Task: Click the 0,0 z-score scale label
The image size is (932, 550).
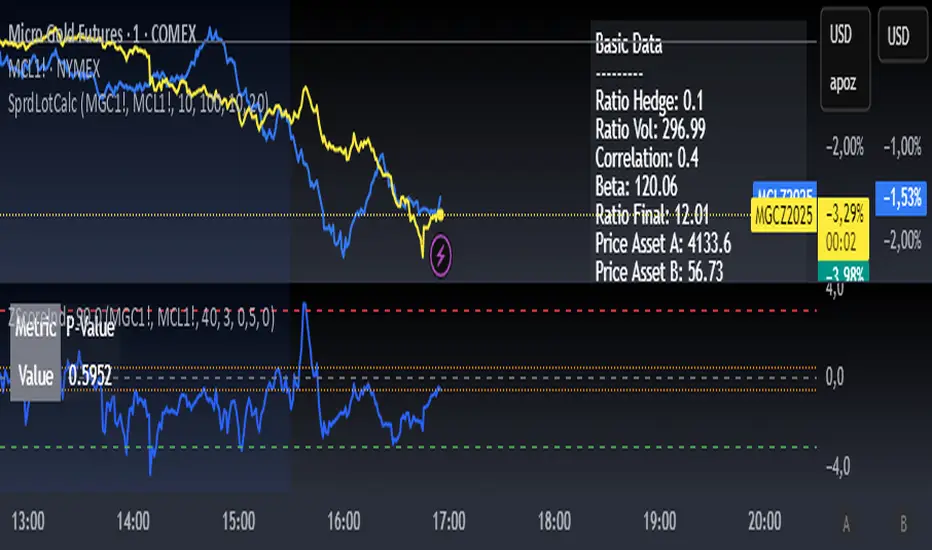Action: [x=835, y=376]
